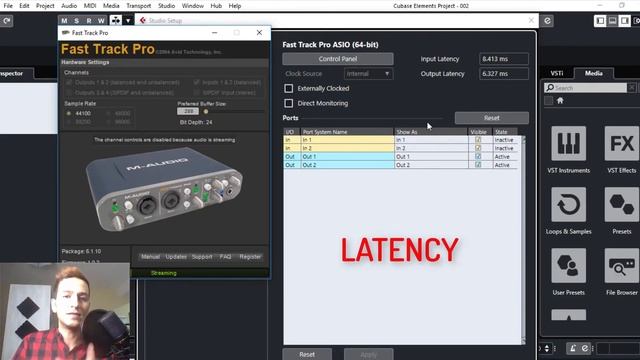
Task: Click the bottom Reset button in Studio Setup
Action: [x=307, y=354]
